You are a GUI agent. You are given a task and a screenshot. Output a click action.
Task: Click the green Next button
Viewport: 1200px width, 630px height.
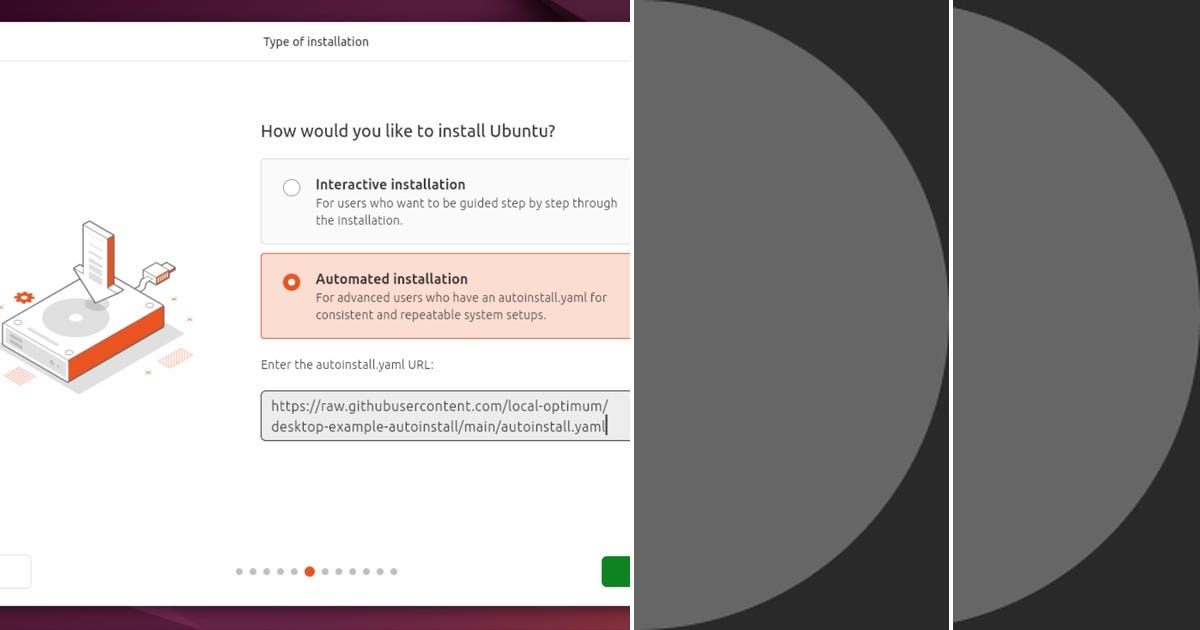tap(617, 570)
